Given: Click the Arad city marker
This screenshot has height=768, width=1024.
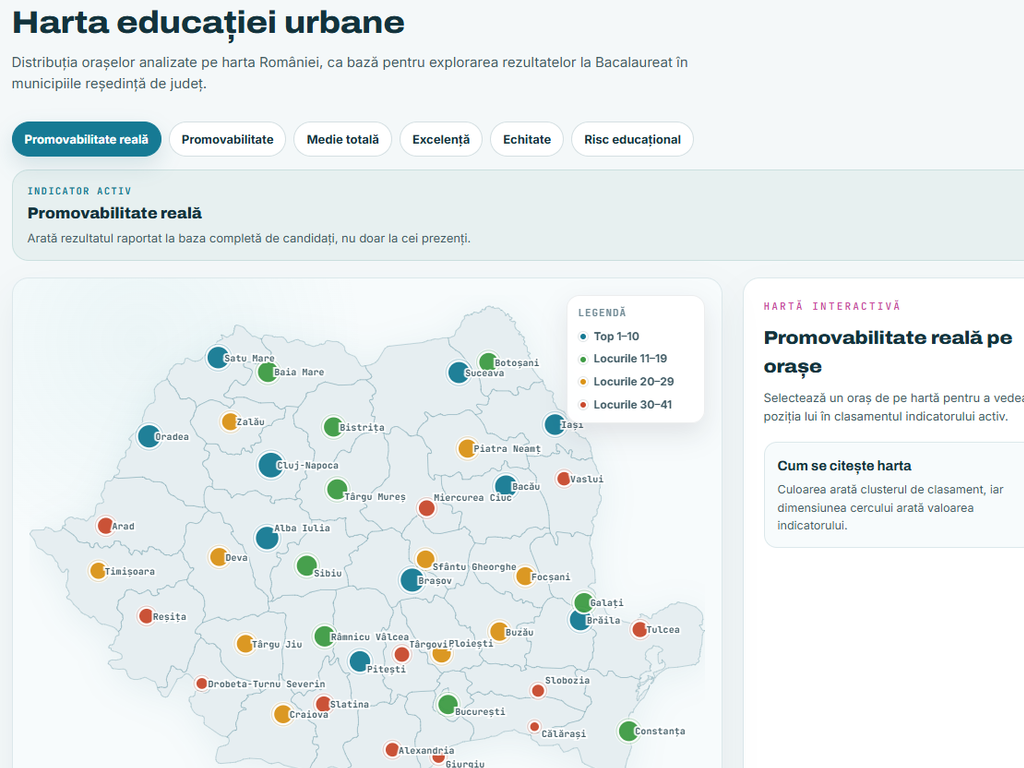Looking at the screenshot, I should [x=104, y=525].
